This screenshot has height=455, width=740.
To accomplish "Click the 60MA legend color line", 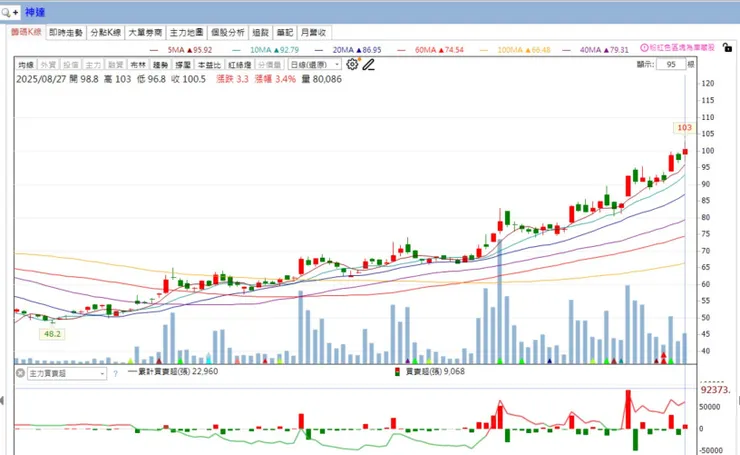I will click(402, 50).
